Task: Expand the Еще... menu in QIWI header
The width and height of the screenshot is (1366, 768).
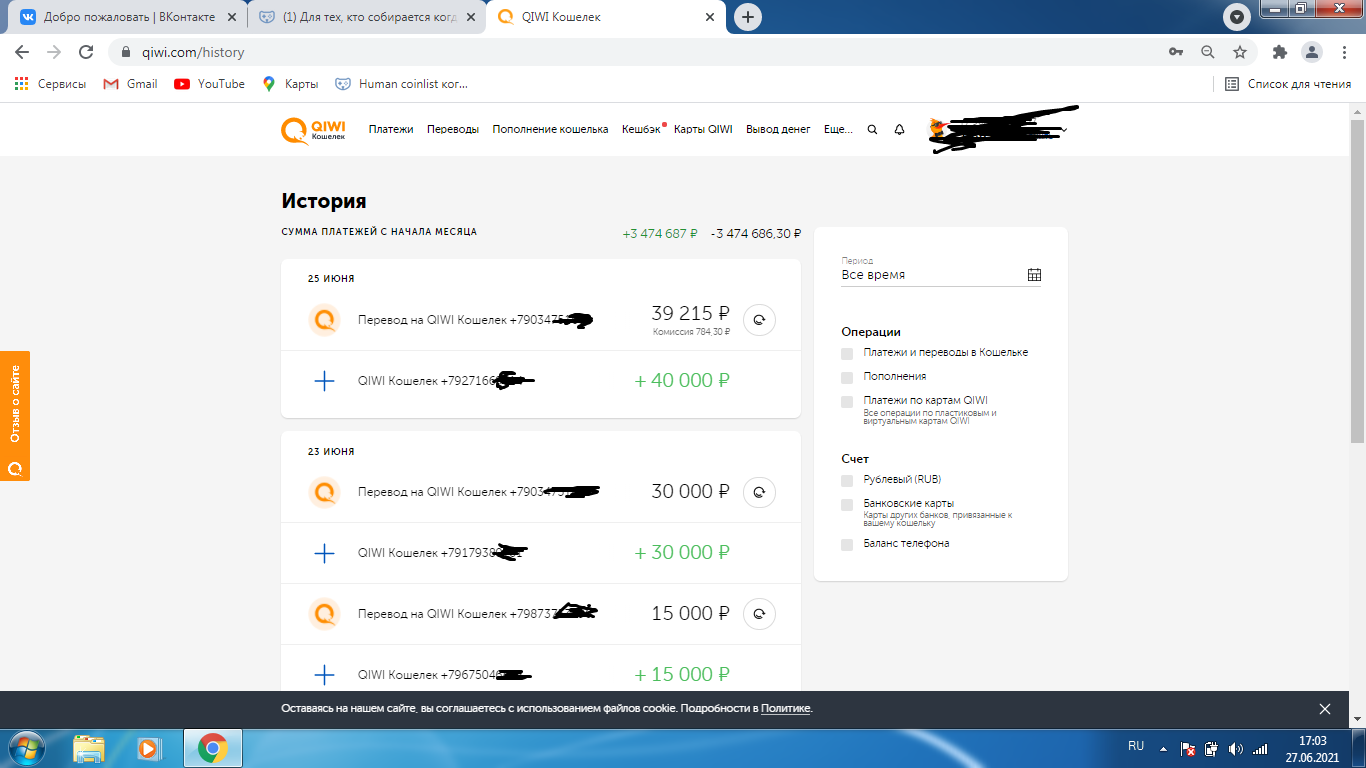Action: click(838, 130)
